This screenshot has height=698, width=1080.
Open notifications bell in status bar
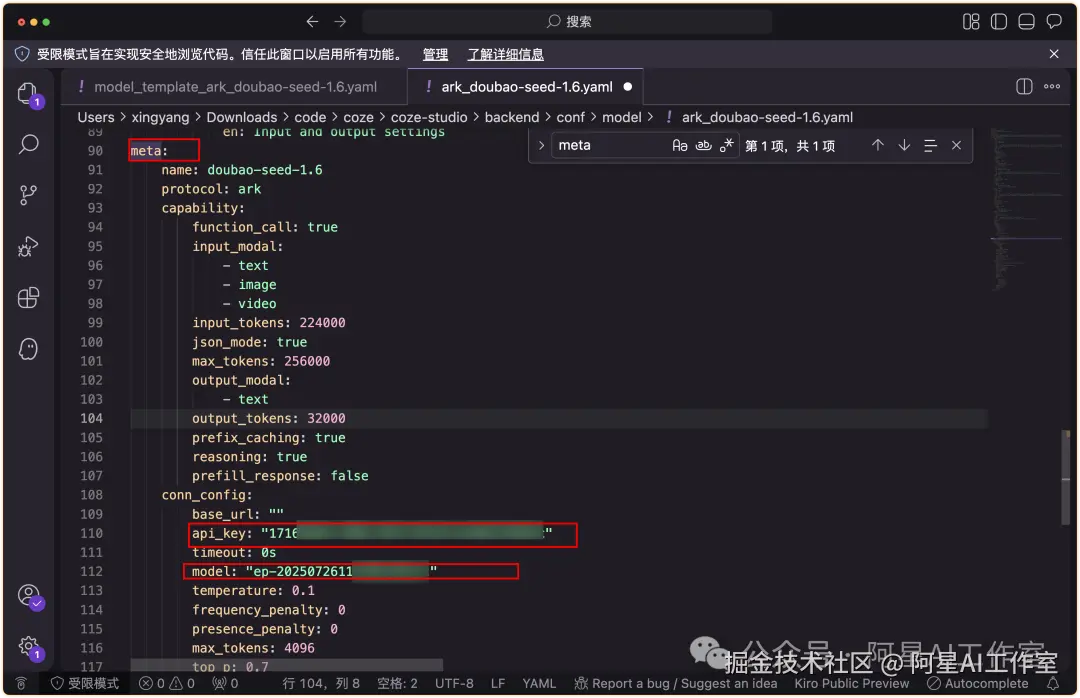pos(1052,684)
